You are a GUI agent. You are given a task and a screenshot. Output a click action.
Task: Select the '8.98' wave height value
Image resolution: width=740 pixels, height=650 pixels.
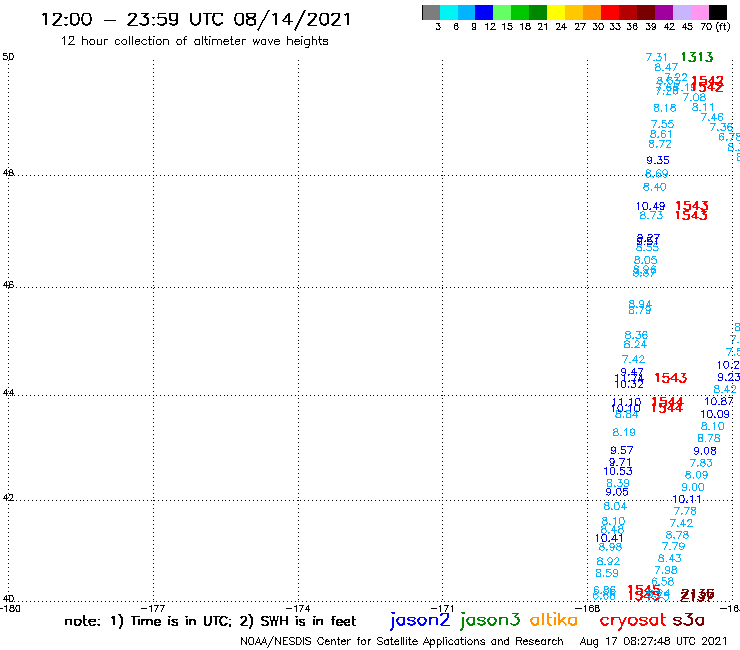[x=610, y=548]
